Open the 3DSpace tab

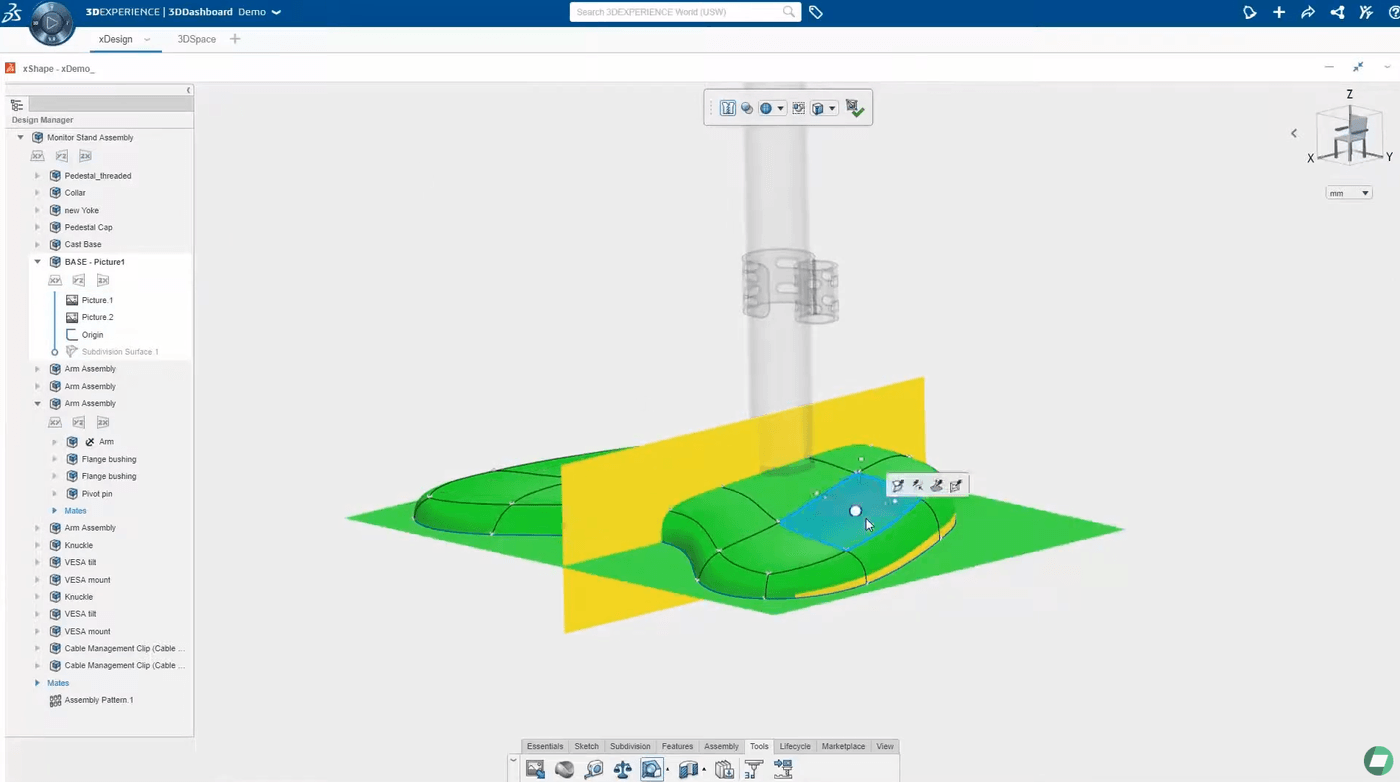[196, 39]
